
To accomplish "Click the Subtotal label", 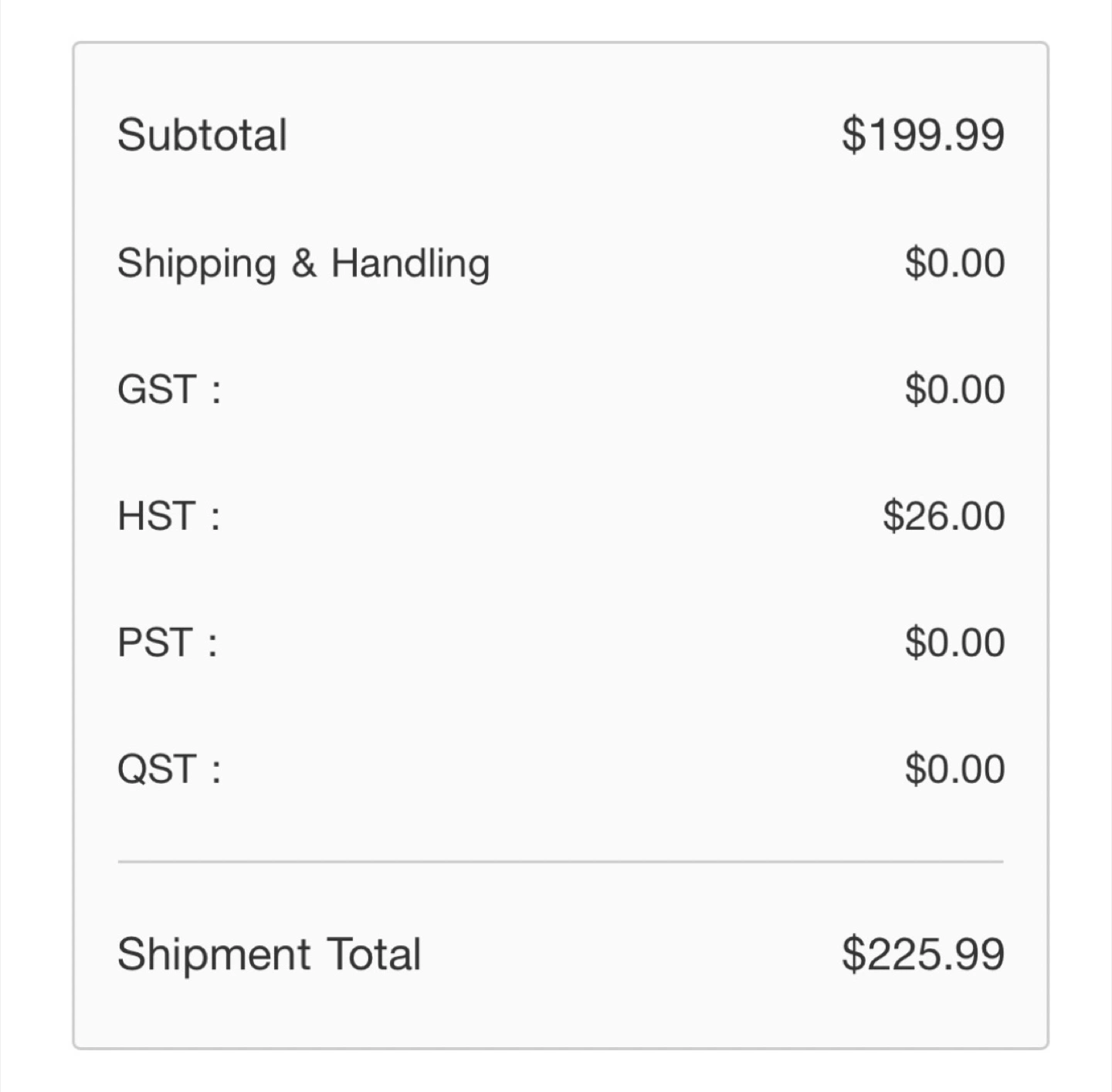I will tap(202, 135).
